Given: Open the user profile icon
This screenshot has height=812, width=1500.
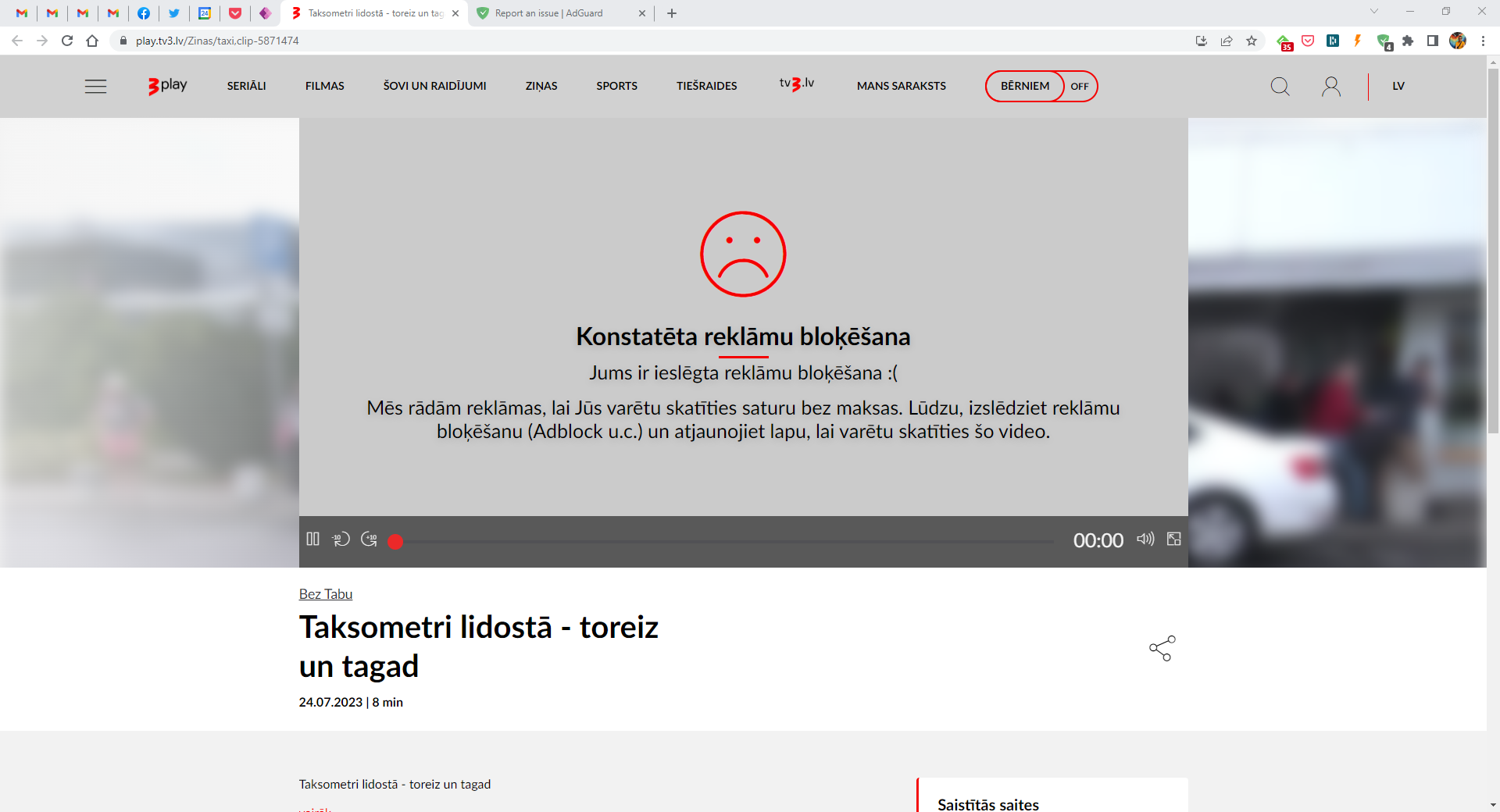Looking at the screenshot, I should coord(1331,86).
